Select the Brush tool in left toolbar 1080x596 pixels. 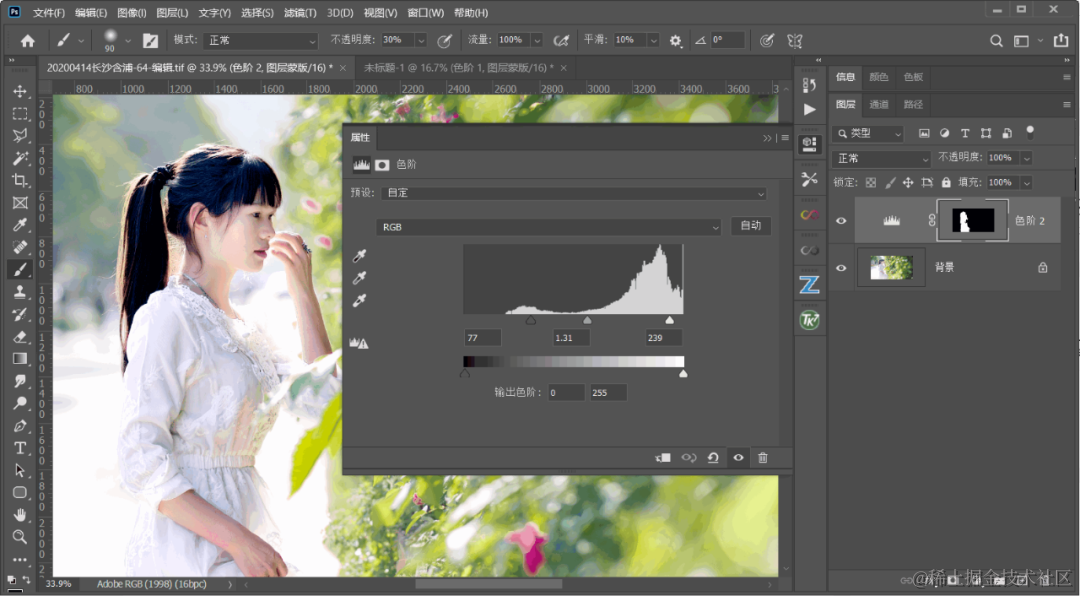coord(20,269)
